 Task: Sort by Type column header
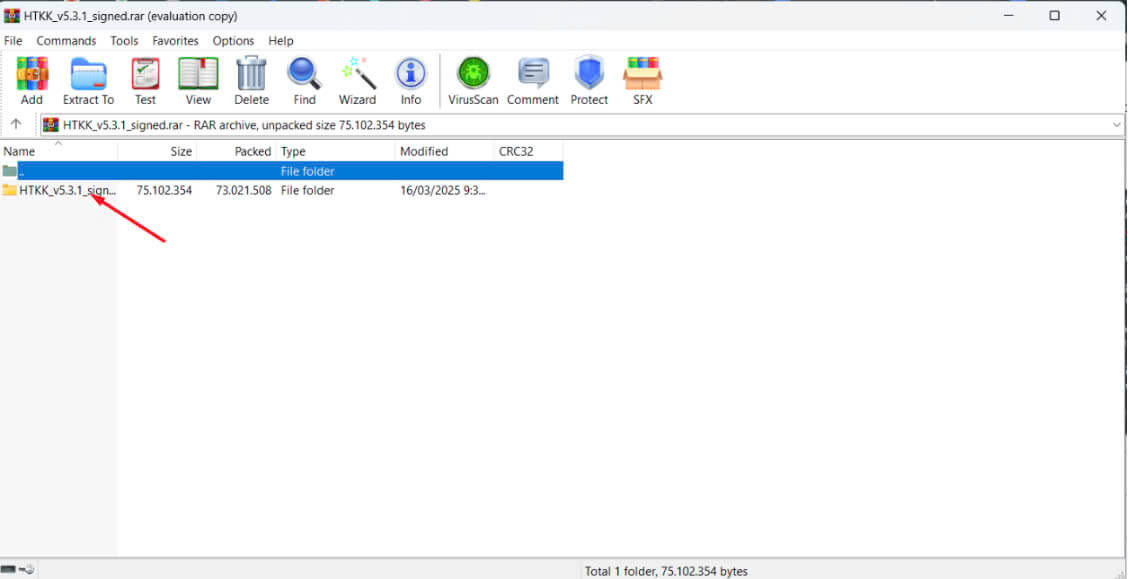pos(336,151)
